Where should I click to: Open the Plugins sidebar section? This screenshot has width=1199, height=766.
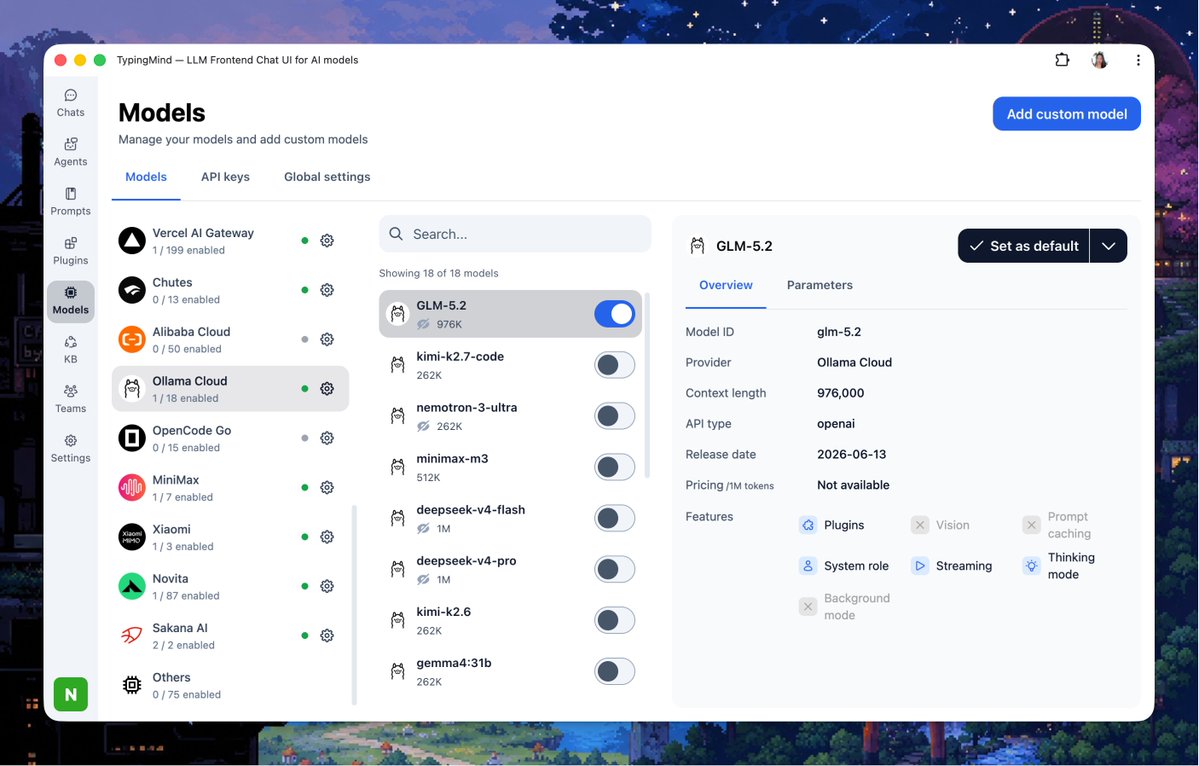[x=70, y=251]
